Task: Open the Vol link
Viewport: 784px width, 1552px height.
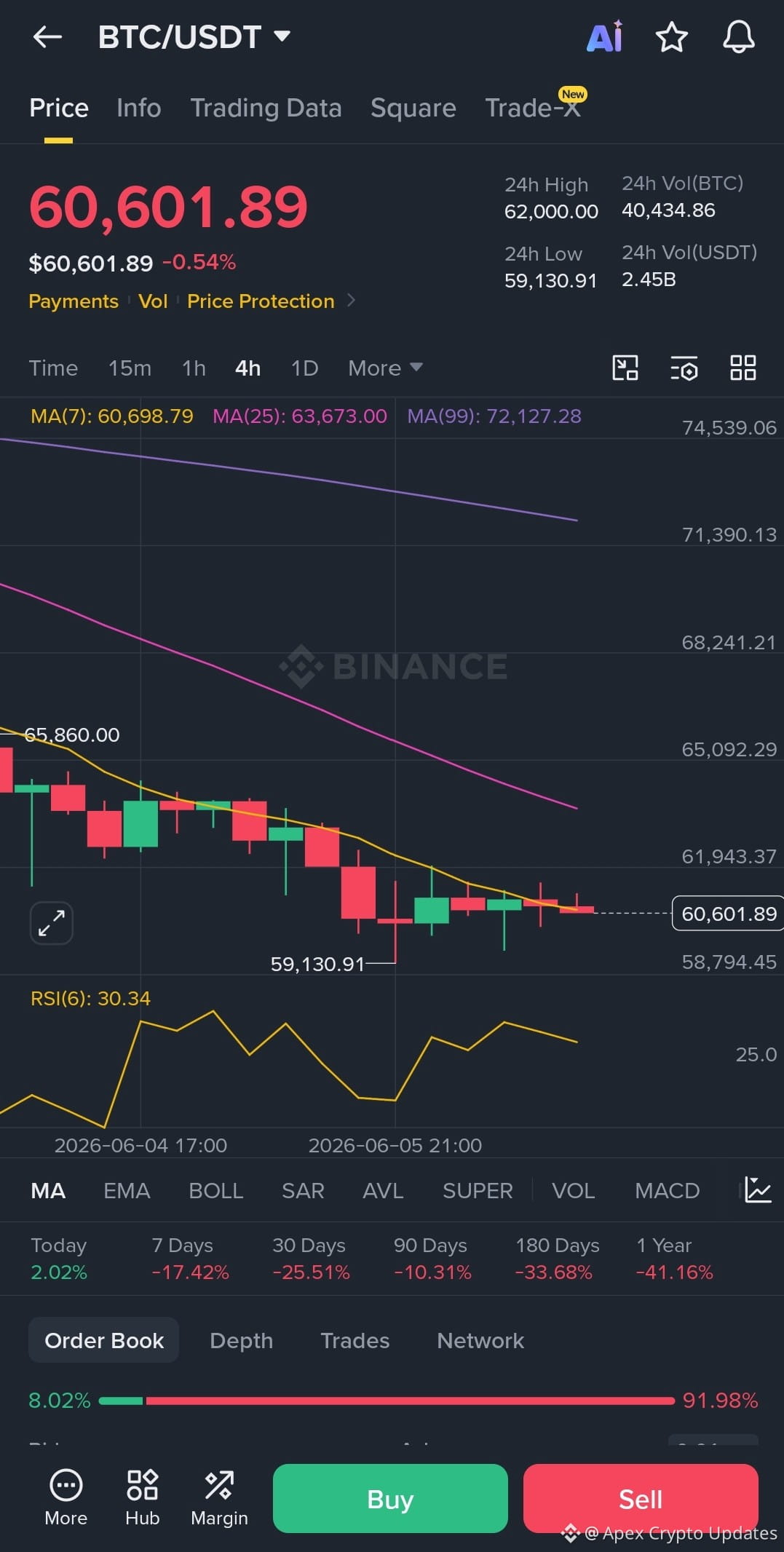Action: tap(153, 301)
